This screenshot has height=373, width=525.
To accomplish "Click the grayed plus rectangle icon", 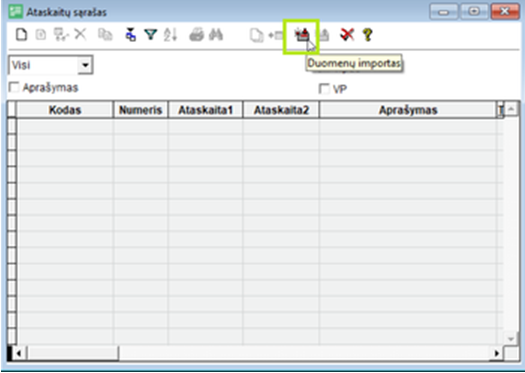I will coord(276,35).
